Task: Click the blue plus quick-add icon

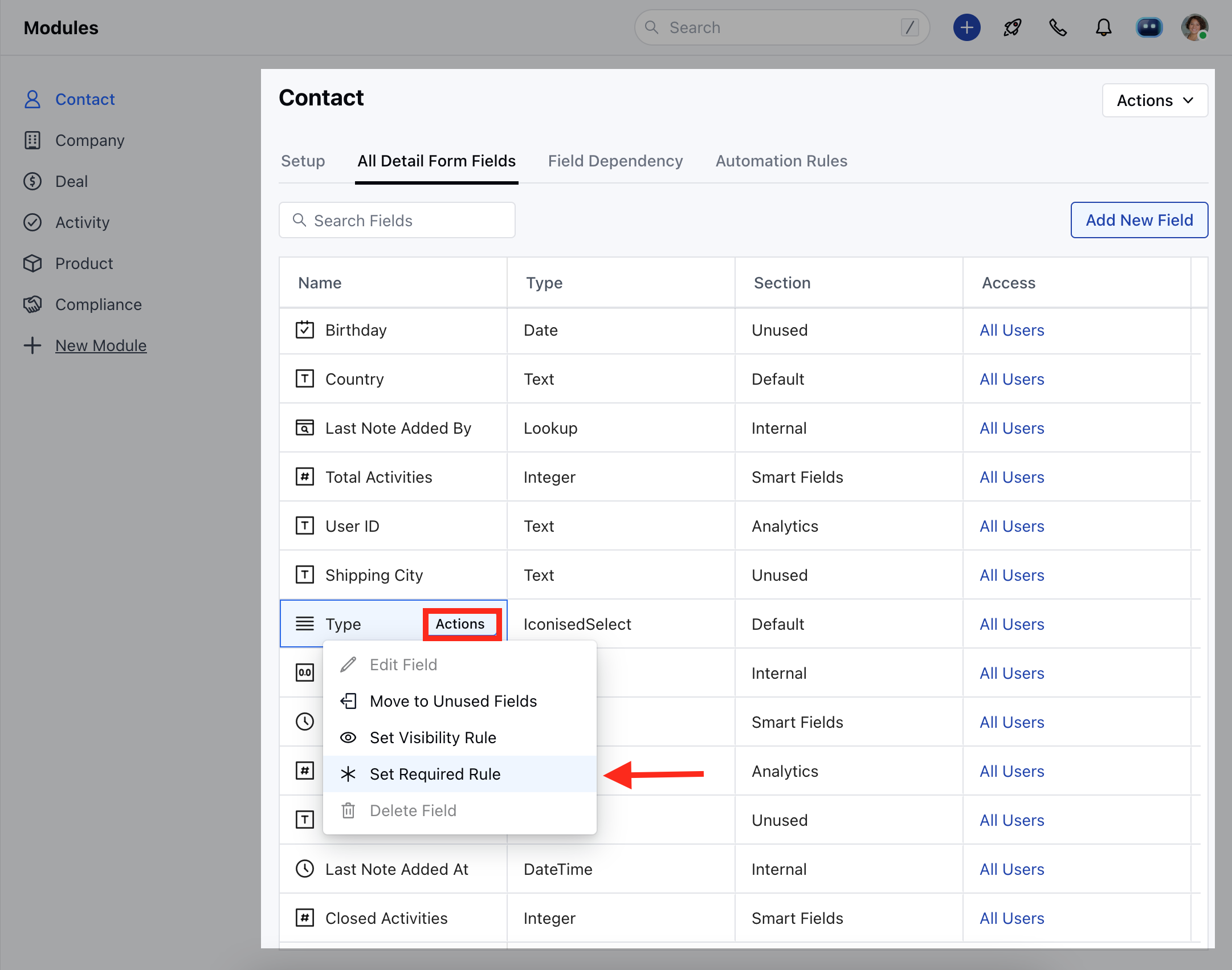Action: (966, 27)
